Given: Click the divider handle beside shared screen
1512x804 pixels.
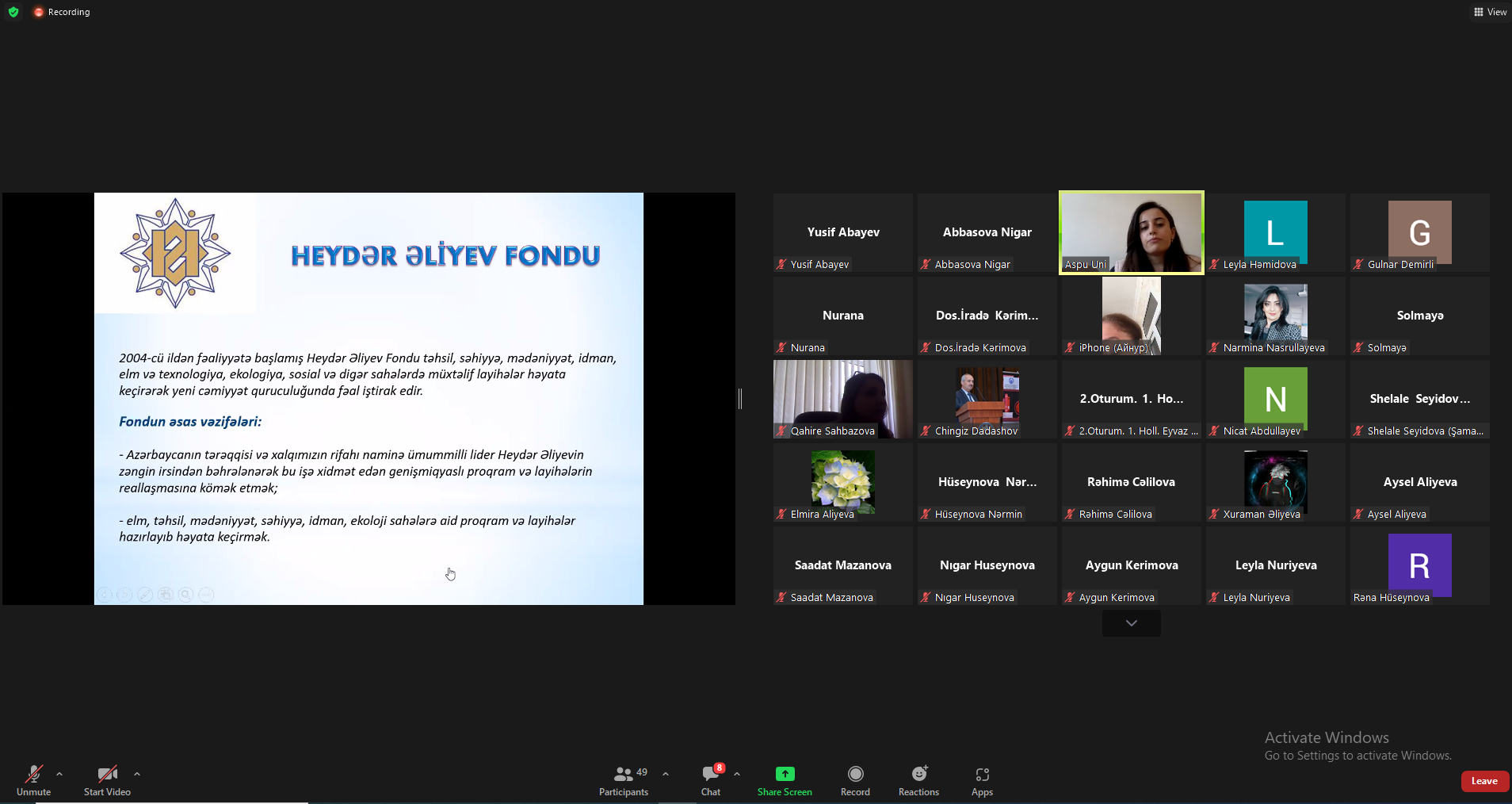Looking at the screenshot, I should pyautogui.click(x=740, y=399).
